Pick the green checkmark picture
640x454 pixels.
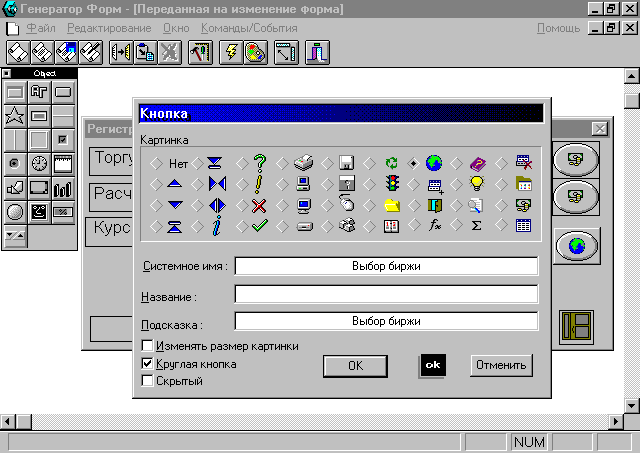pyautogui.click(x=259, y=226)
